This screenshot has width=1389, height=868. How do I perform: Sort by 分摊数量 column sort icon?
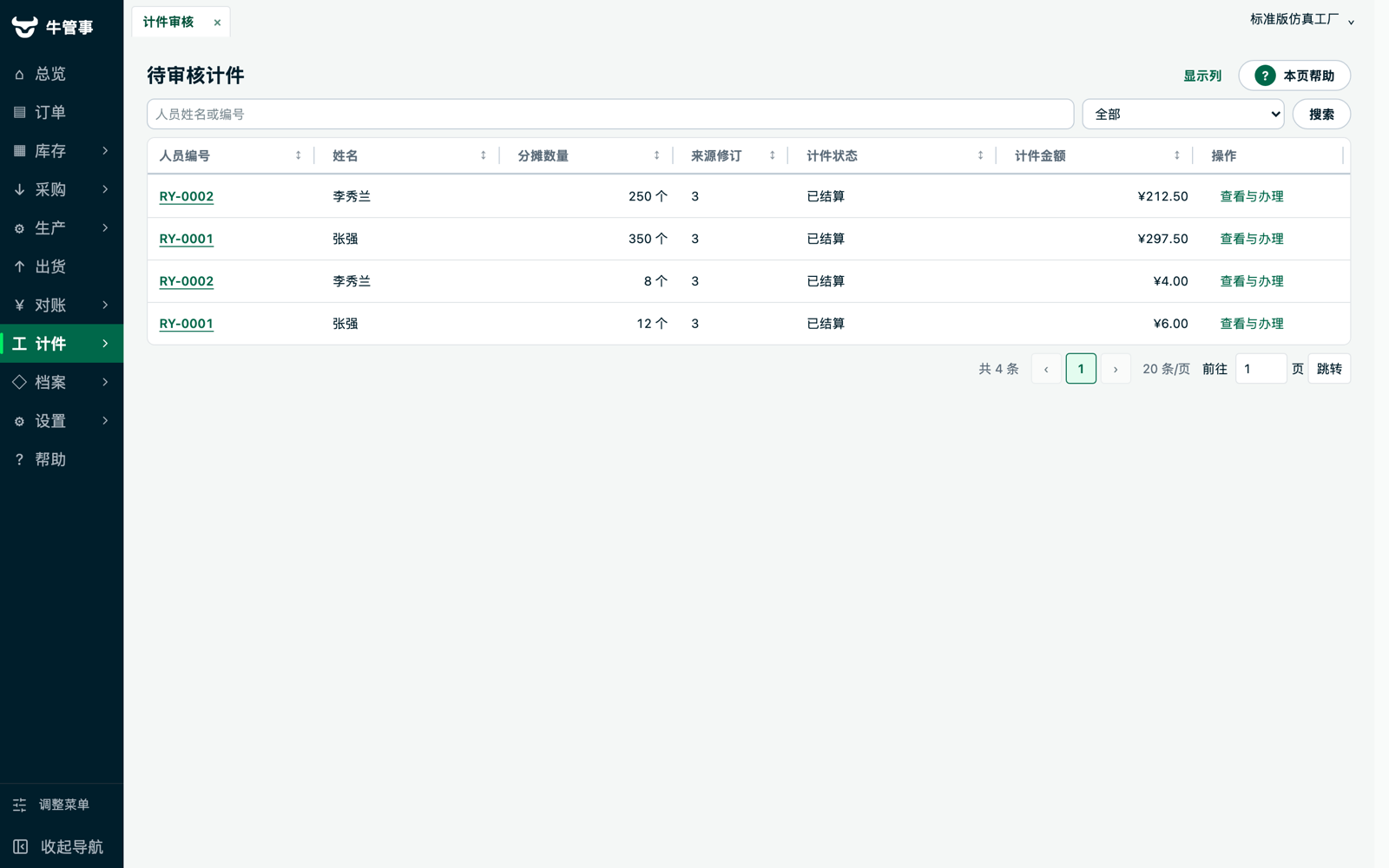(x=656, y=155)
